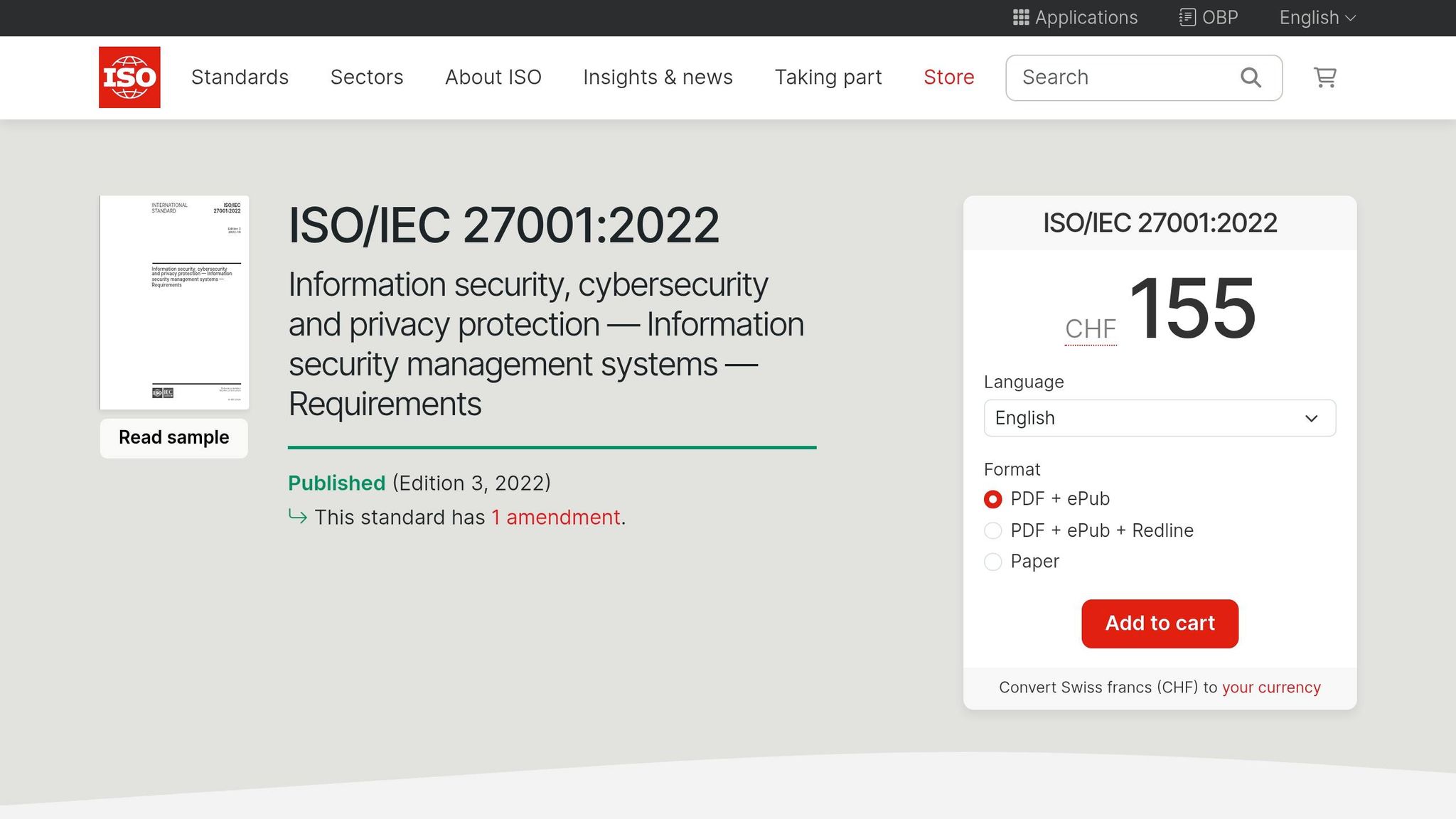
Task: Follow the 1 amendment link
Action: point(555,517)
